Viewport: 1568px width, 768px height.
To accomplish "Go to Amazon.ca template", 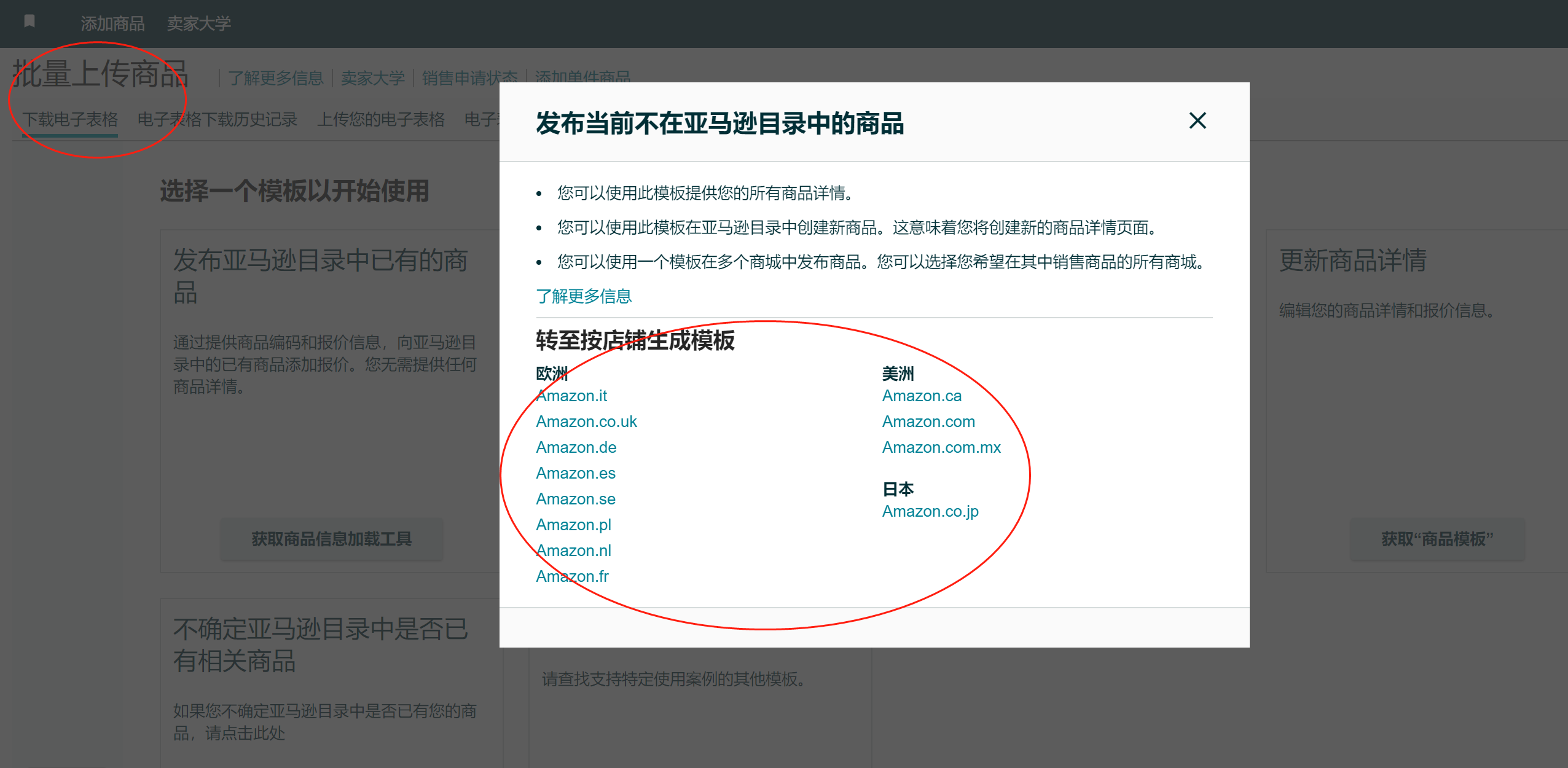I will [922, 396].
